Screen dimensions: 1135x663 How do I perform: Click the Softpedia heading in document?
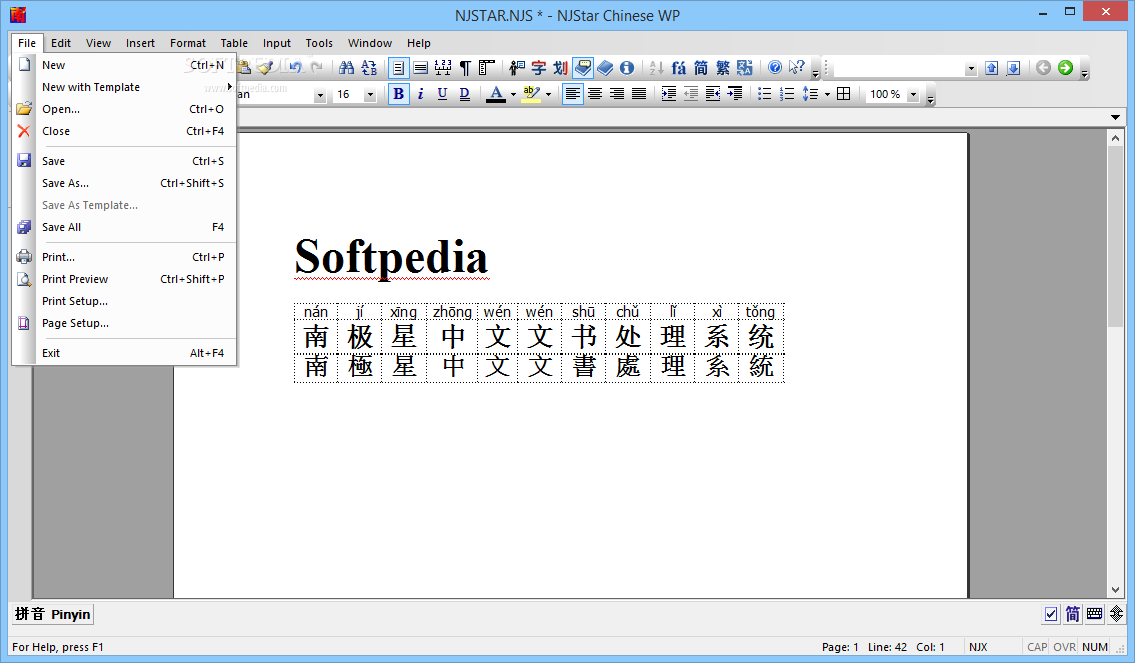pyautogui.click(x=391, y=257)
